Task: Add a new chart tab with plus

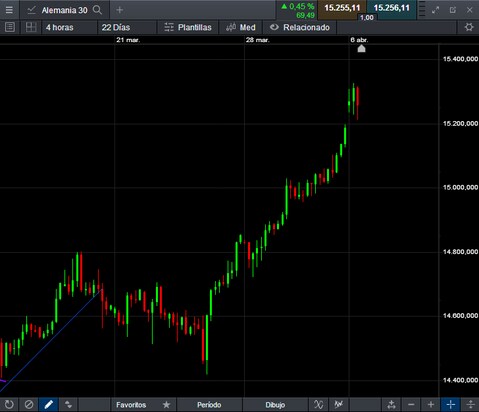Action: (x=119, y=10)
